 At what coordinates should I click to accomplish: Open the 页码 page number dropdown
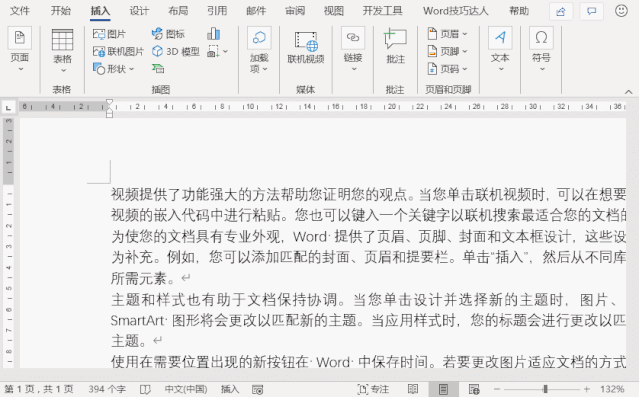447,69
